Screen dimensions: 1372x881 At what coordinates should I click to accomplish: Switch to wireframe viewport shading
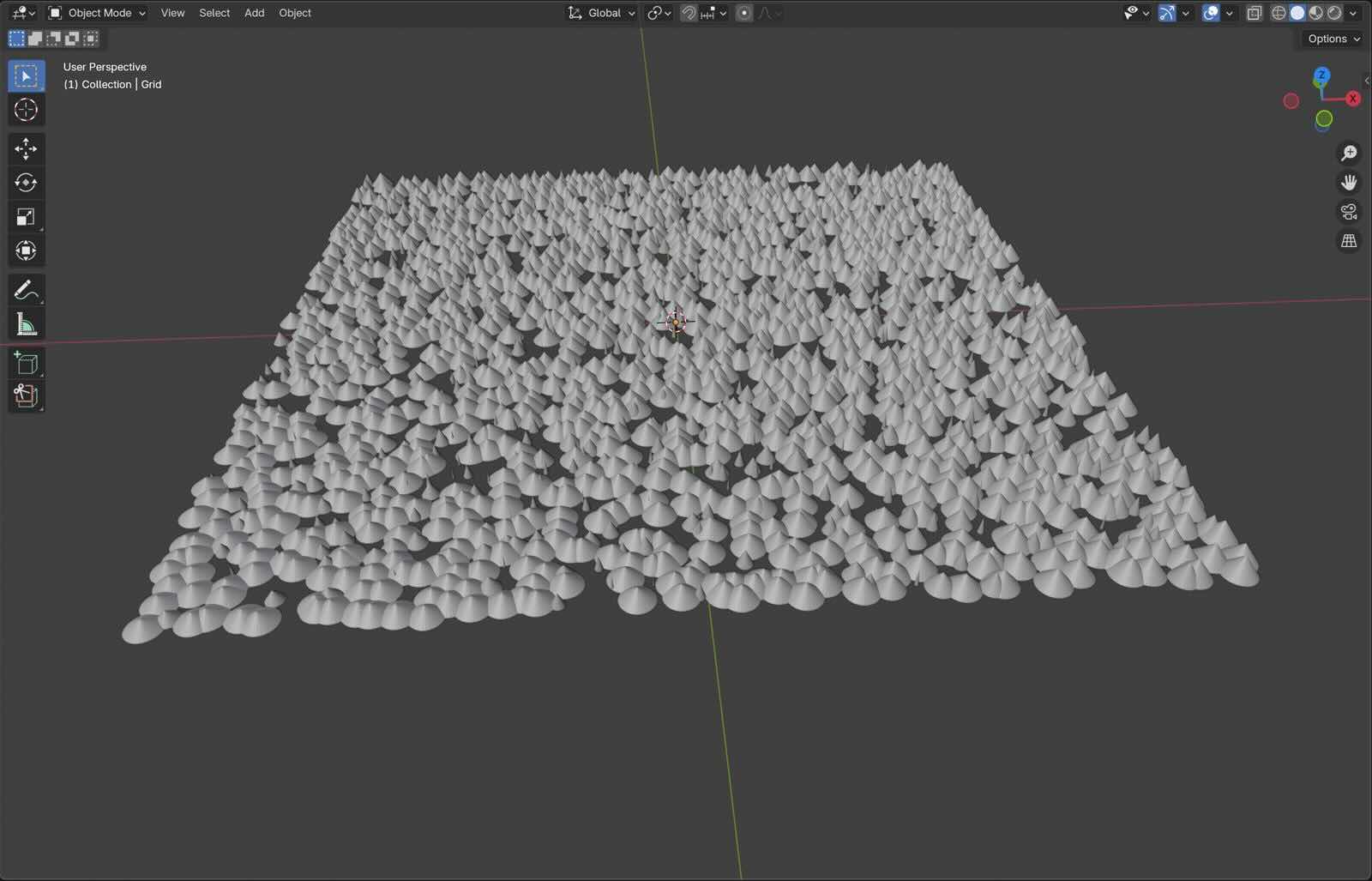point(1279,13)
